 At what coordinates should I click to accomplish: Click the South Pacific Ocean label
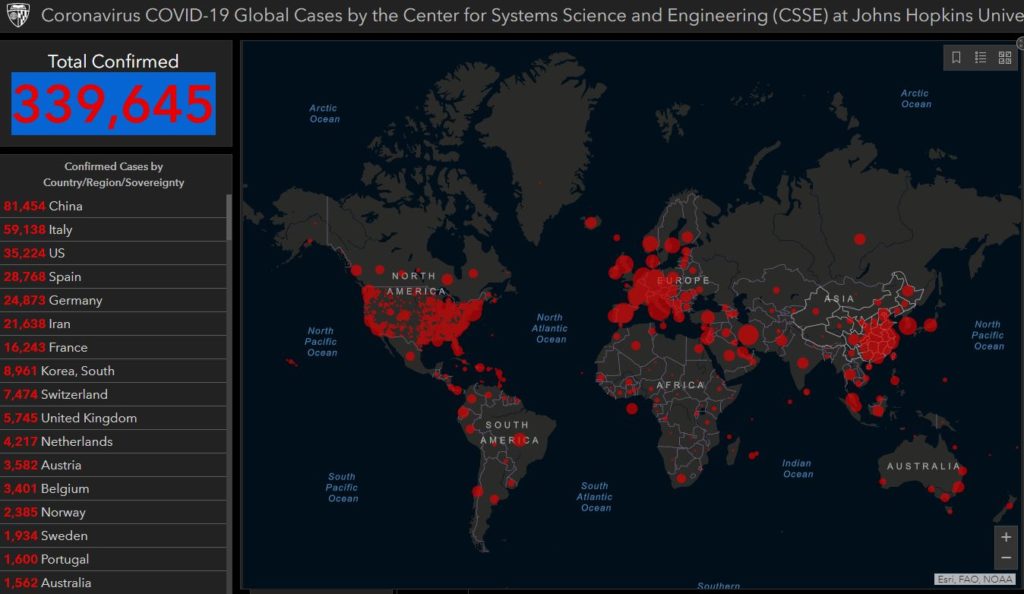pyautogui.click(x=342, y=488)
